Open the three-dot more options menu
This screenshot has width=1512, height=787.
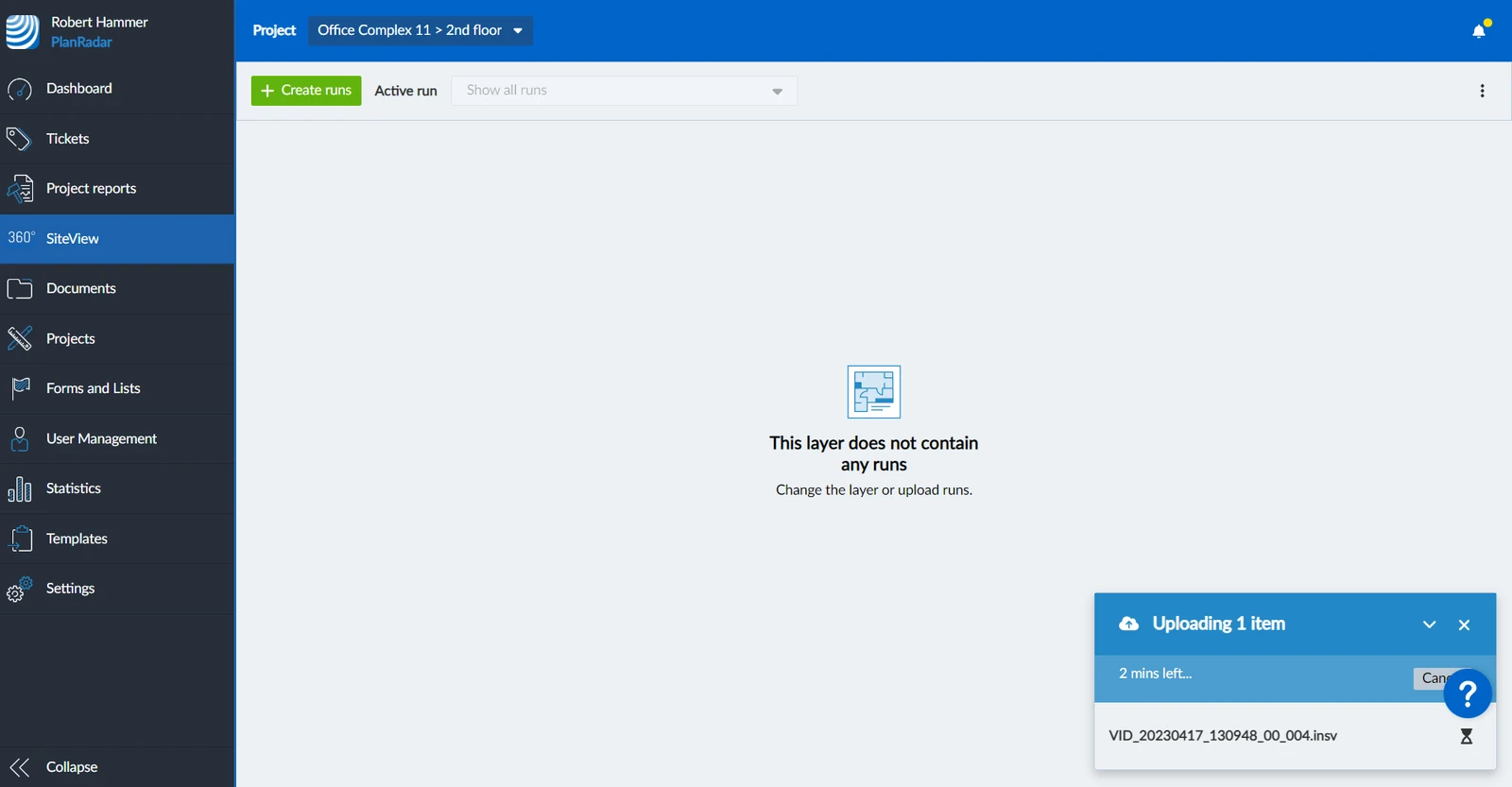(x=1482, y=91)
